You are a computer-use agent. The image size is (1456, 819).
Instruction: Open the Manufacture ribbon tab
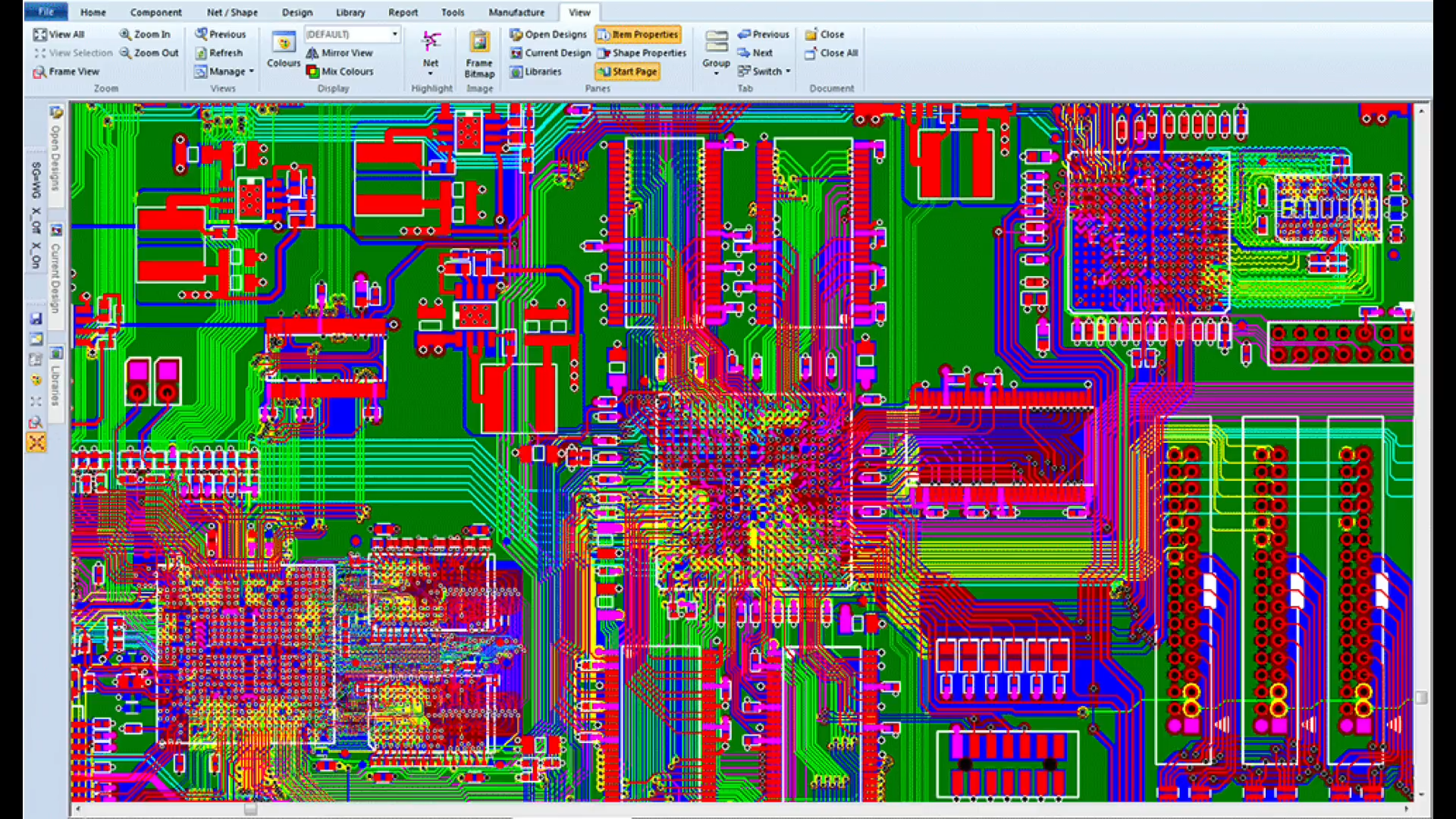[x=516, y=12]
